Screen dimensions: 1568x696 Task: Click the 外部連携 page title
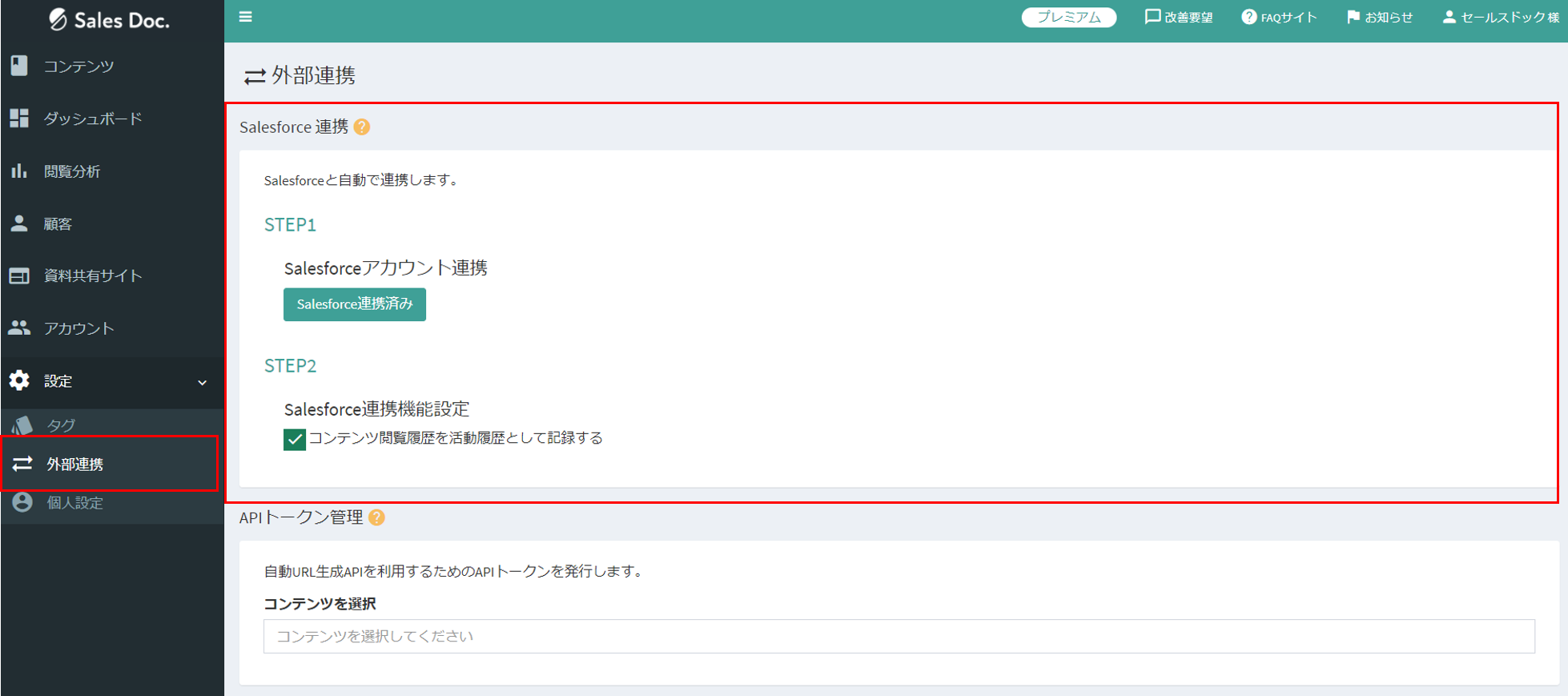point(313,75)
